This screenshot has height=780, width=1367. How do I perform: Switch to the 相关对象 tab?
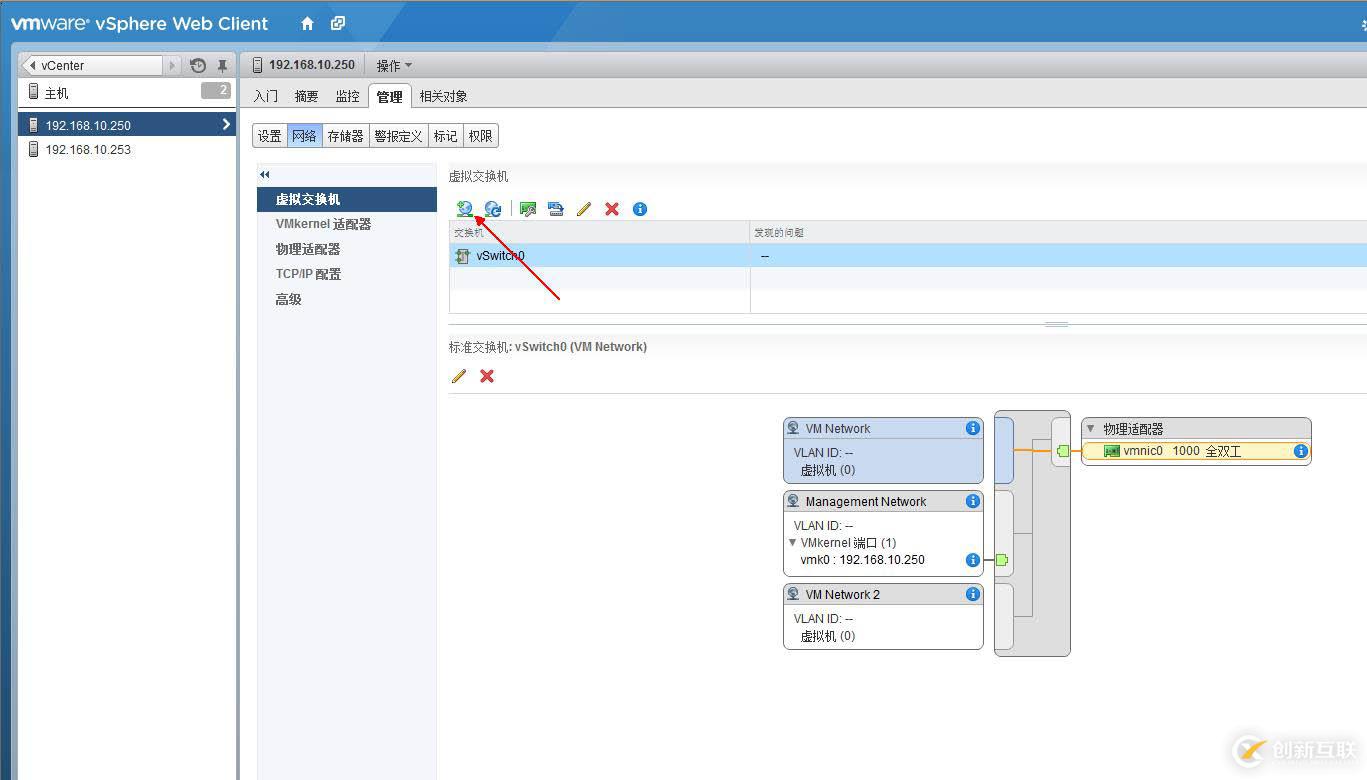coord(444,96)
